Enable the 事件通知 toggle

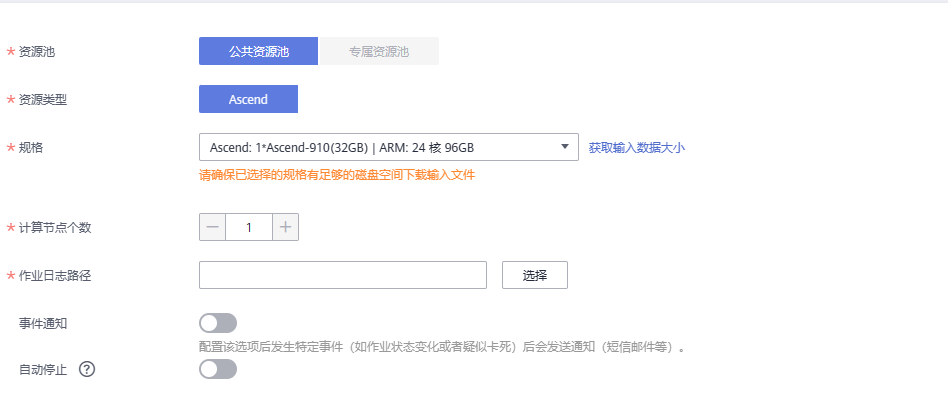click(x=218, y=323)
